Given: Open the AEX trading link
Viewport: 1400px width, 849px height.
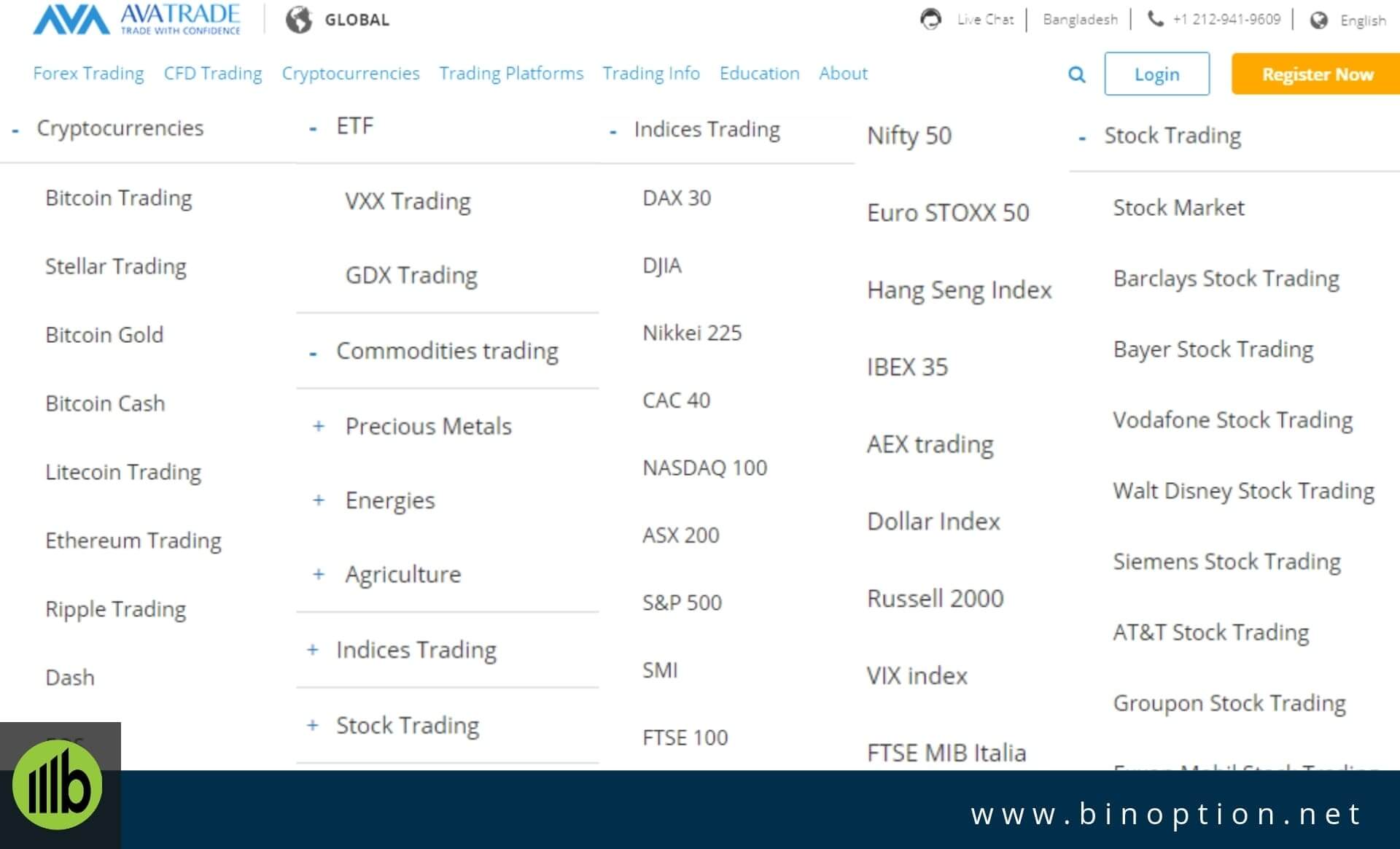Looking at the screenshot, I should (930, 445).
